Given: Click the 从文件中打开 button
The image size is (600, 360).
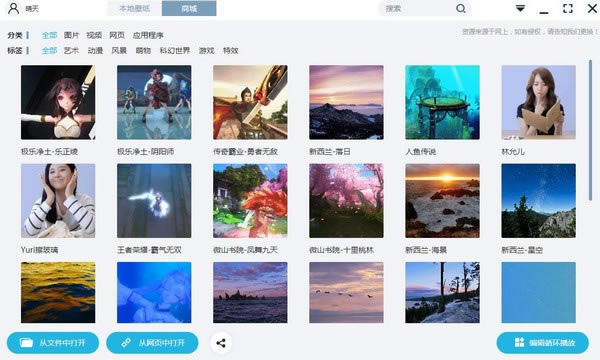Looking at the screenshot, I should (53, 343).
